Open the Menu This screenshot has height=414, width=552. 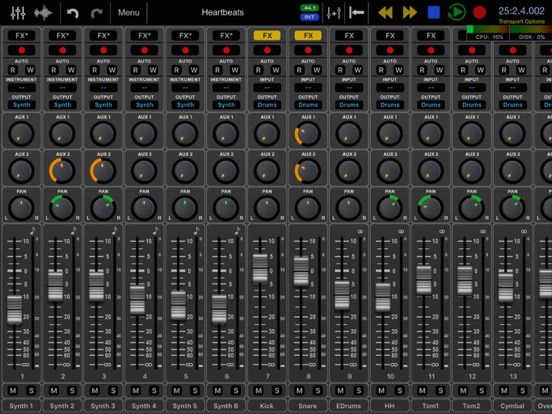click(128, 13)
